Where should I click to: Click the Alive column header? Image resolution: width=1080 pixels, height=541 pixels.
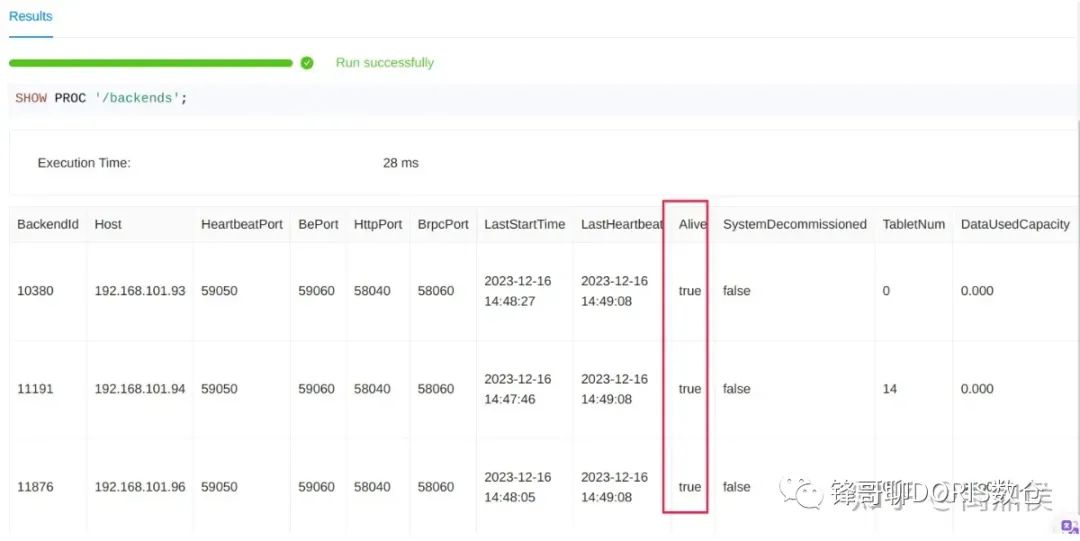click(x=692, y=225)
